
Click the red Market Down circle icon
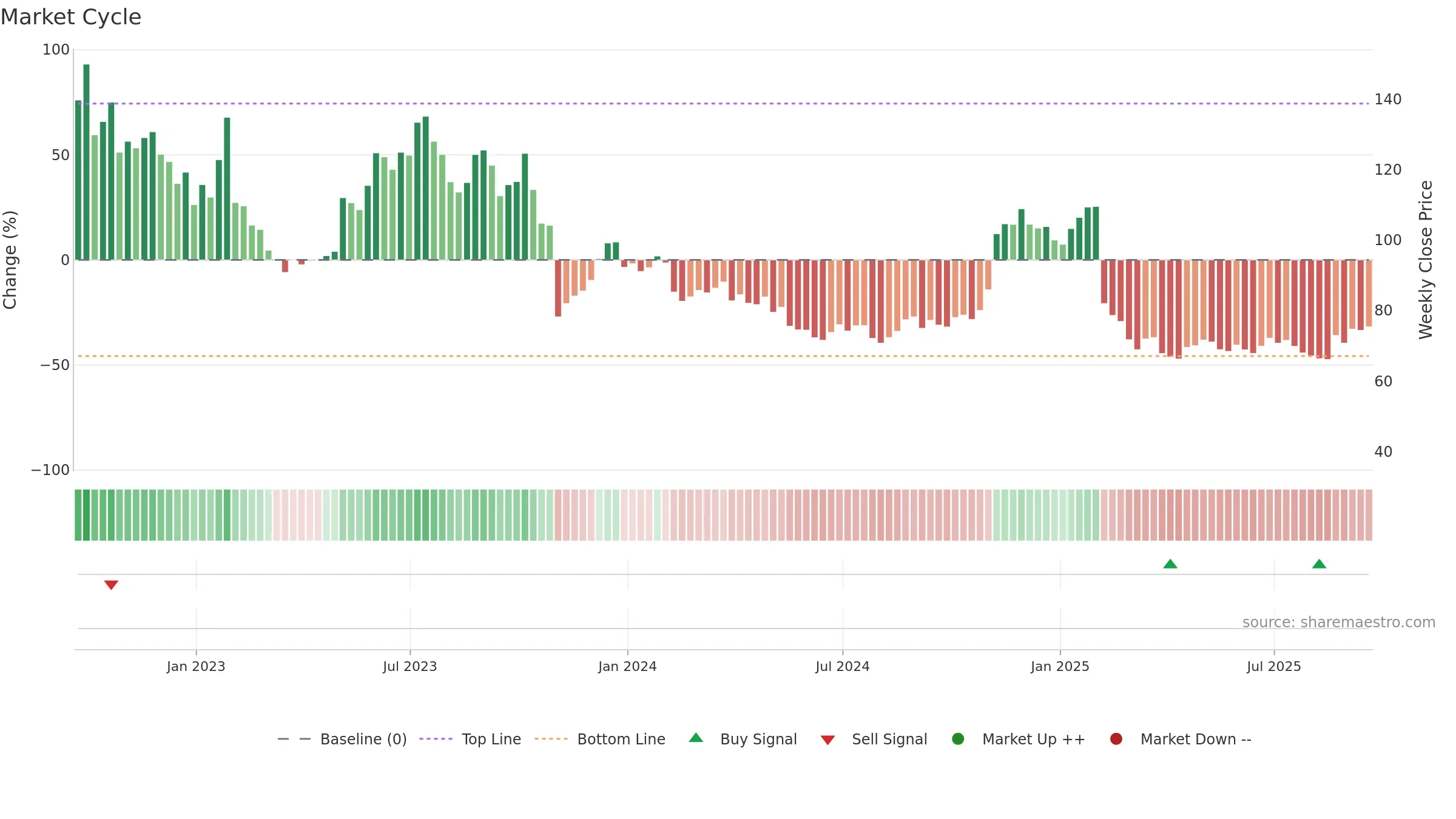click(x=1116, y=739)
